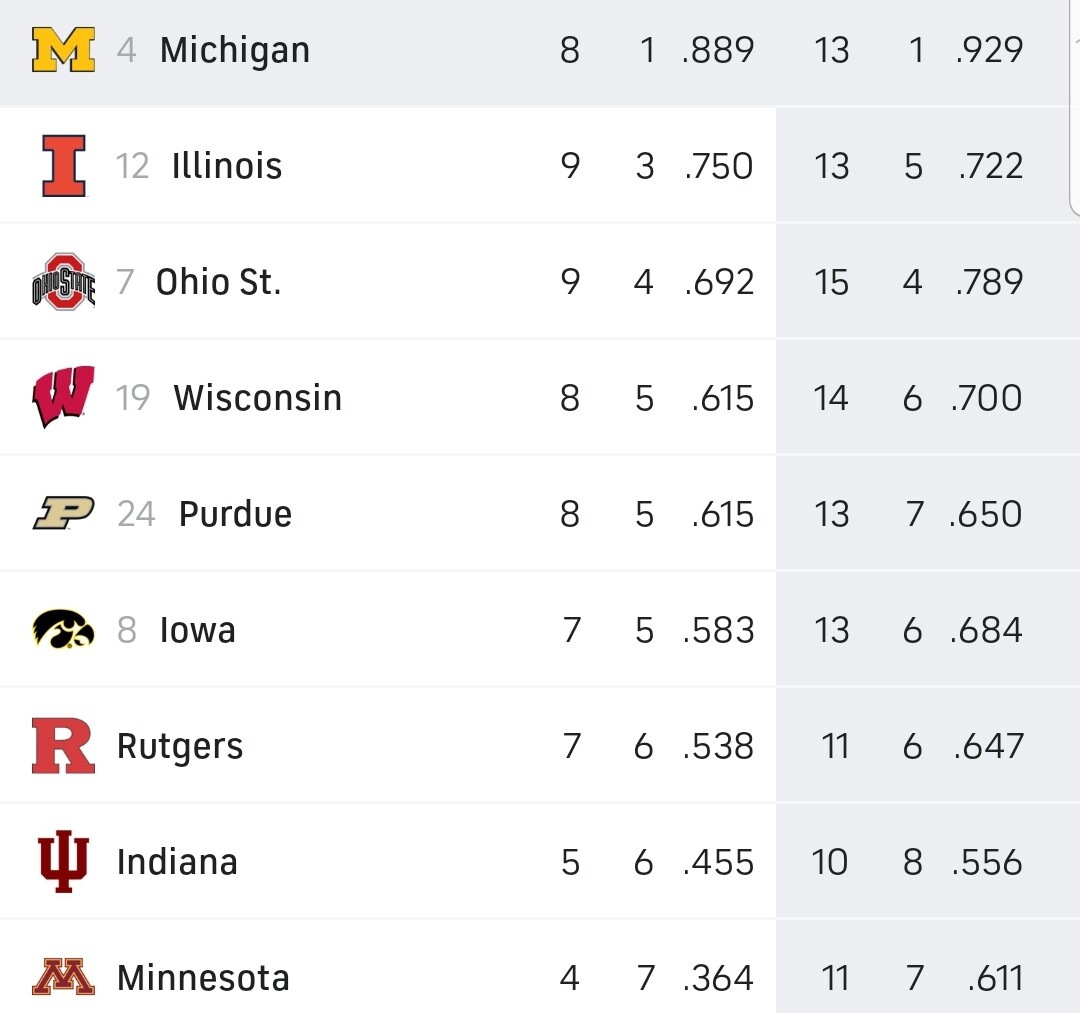Viewport: 1080px width, 1013px height.
Task: Tap the Iowa Hawkeye logo
Action: pyautogui.click(x=63, y=629)
